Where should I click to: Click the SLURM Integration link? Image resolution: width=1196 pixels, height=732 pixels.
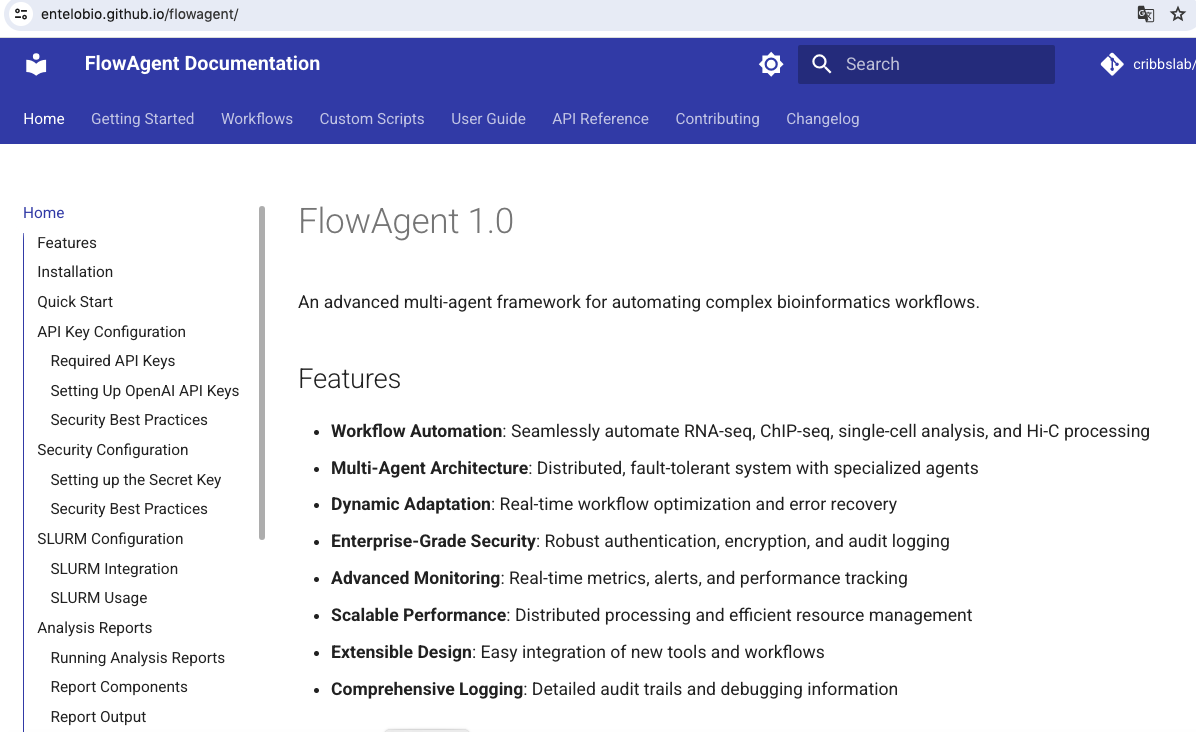114,568
